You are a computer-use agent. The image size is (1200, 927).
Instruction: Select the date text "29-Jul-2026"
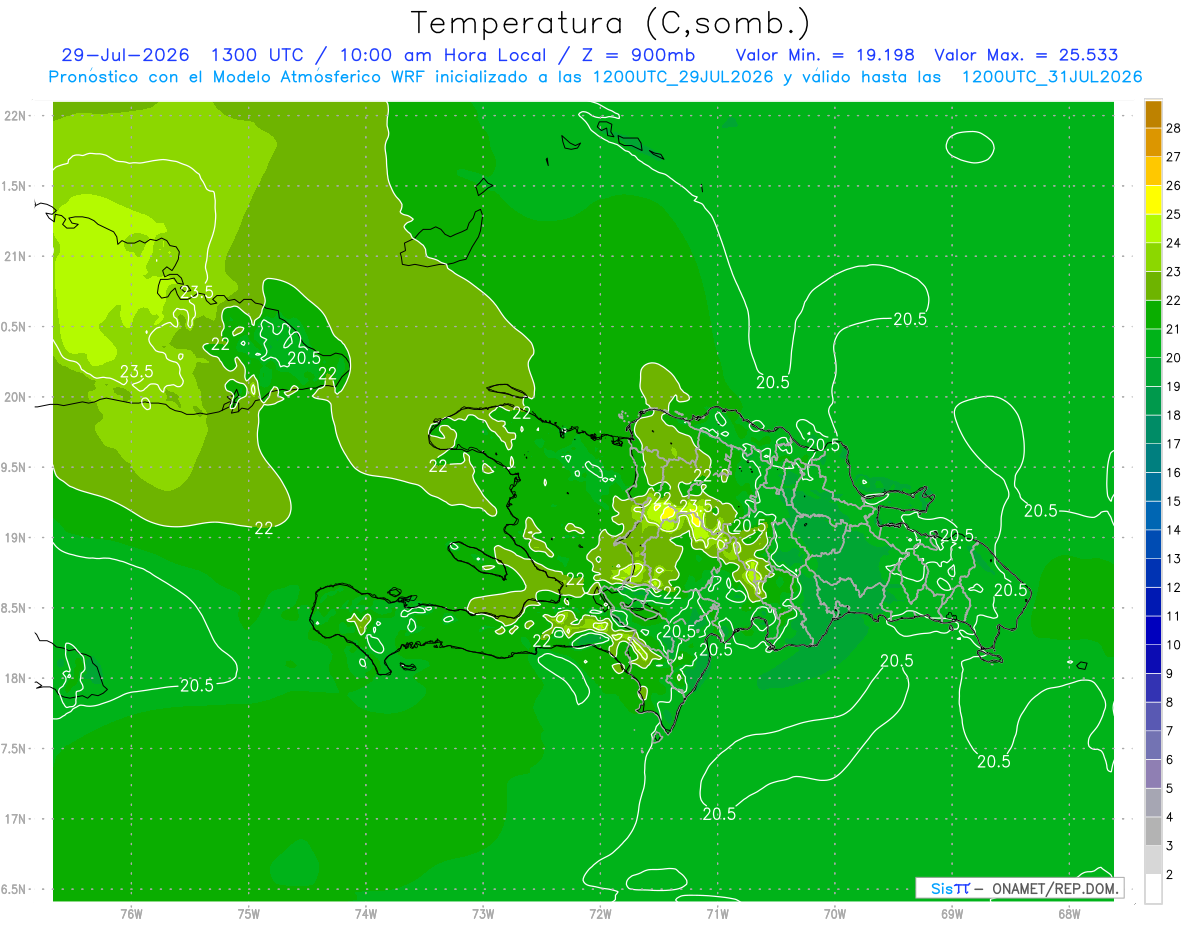tap(128, 55)
